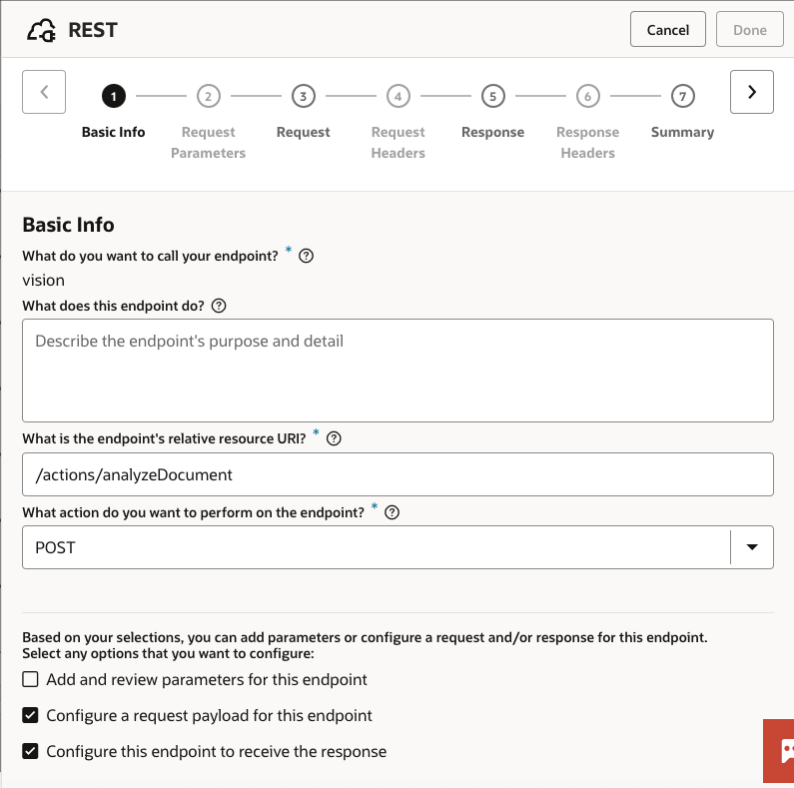Show help for endpoint action question

(x=392, y=512)
